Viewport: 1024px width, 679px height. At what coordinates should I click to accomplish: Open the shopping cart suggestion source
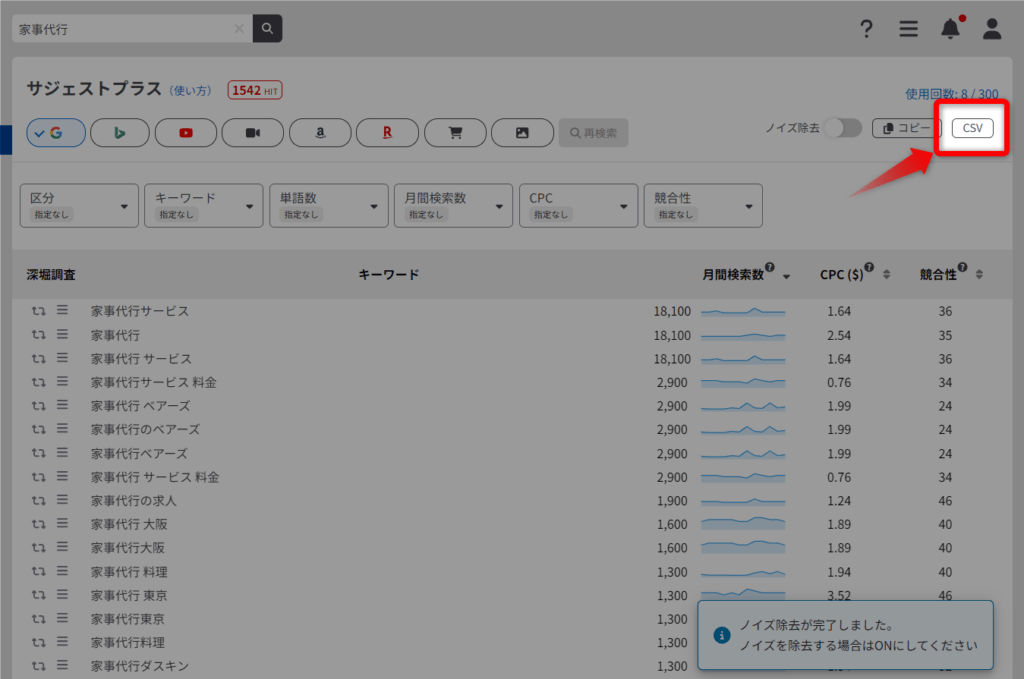pos(455,132)
